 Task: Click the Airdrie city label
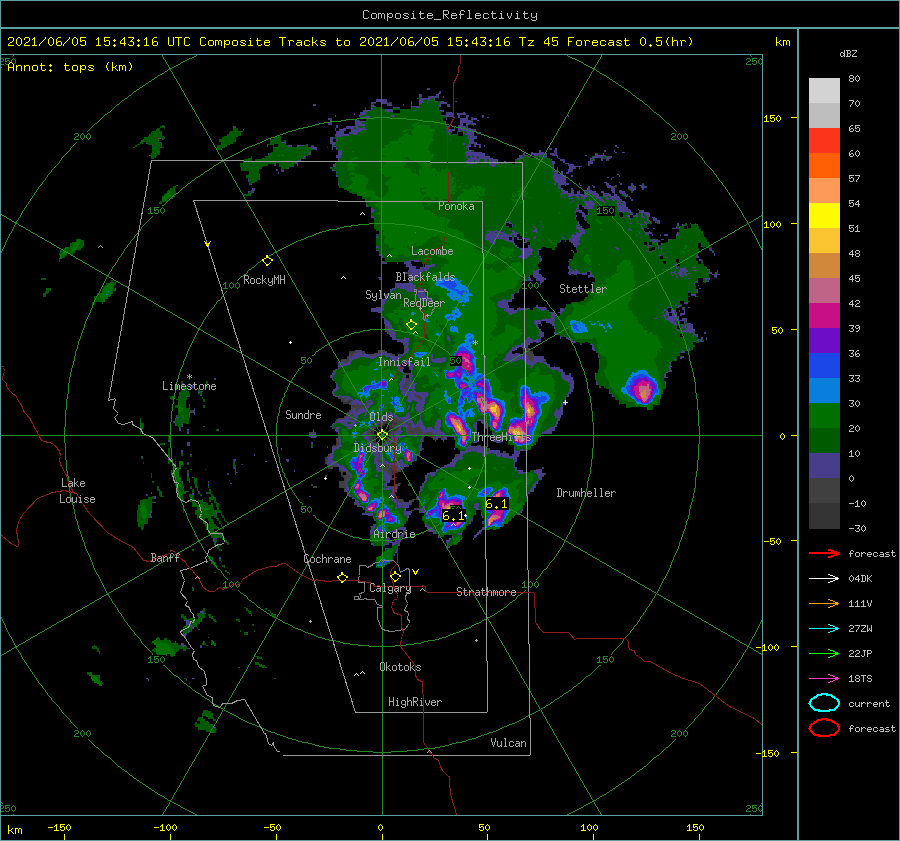coord(394,534)
